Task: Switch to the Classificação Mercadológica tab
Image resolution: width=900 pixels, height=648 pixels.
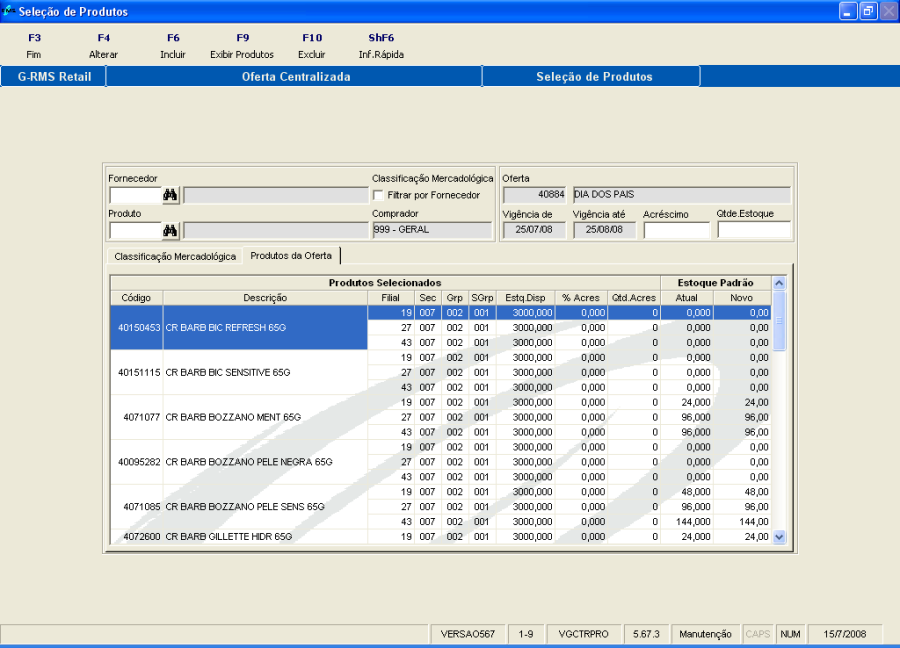Action: 175,256
